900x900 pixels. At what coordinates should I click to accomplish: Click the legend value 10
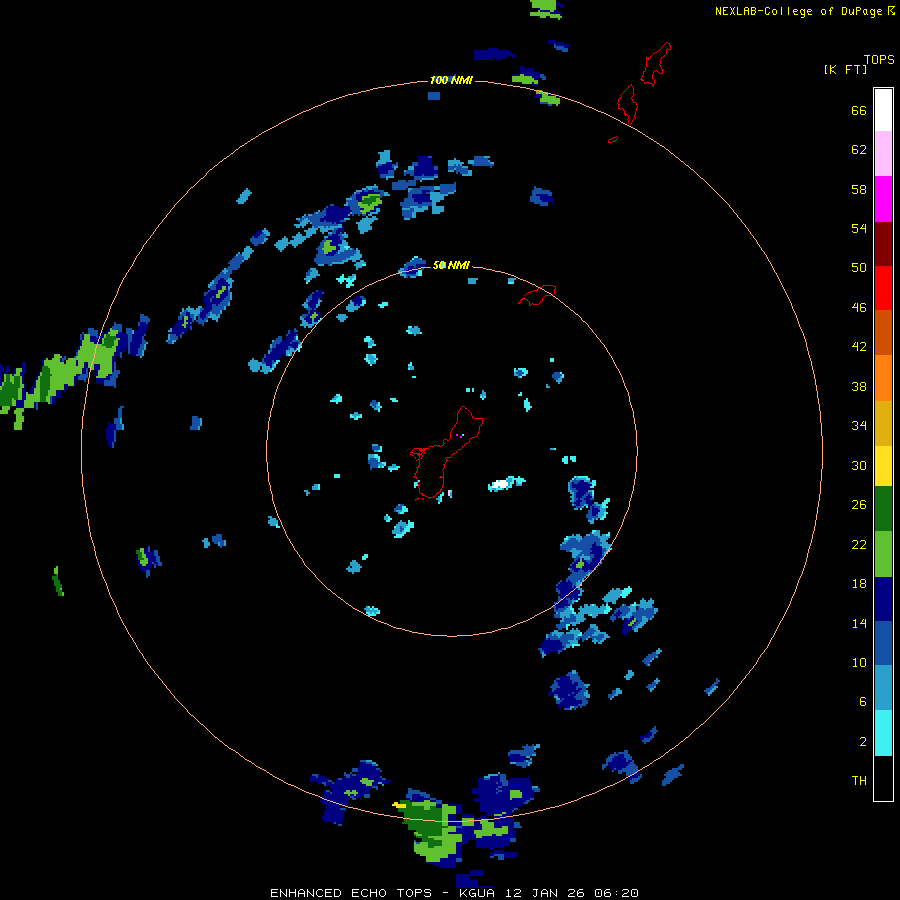859,663
